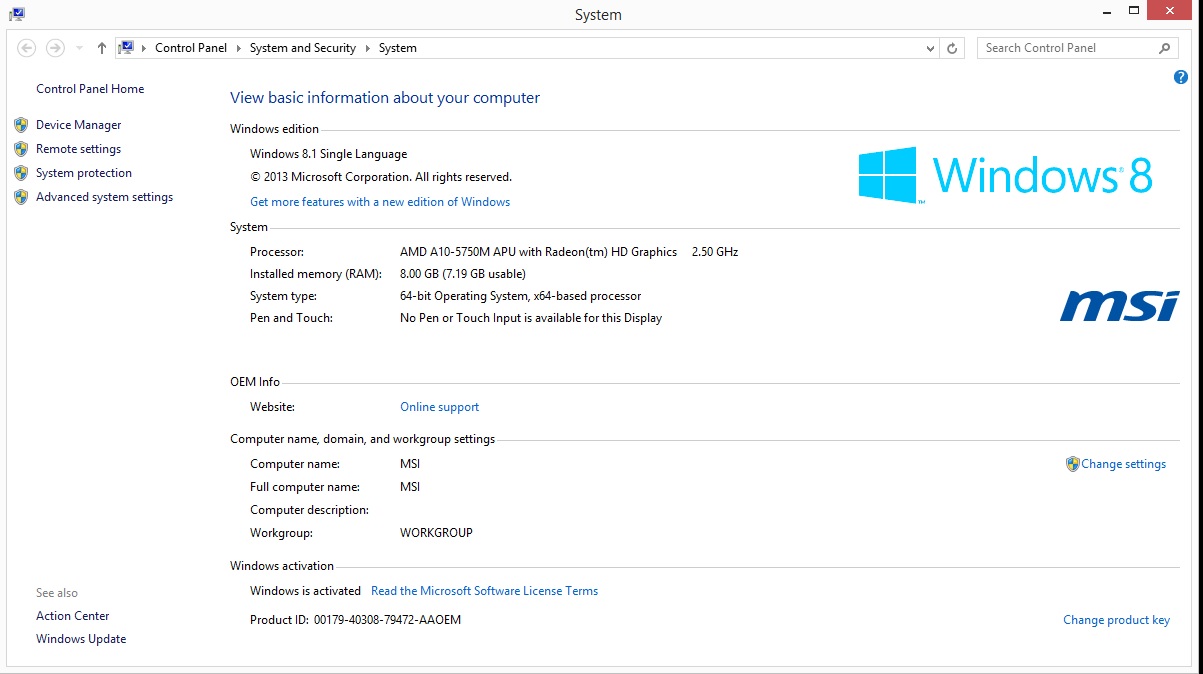The height and width of the screenshot is (674, 1203).
Task: Open Advanced system settings
Action: pyautogui.click(x=104, y=197)
